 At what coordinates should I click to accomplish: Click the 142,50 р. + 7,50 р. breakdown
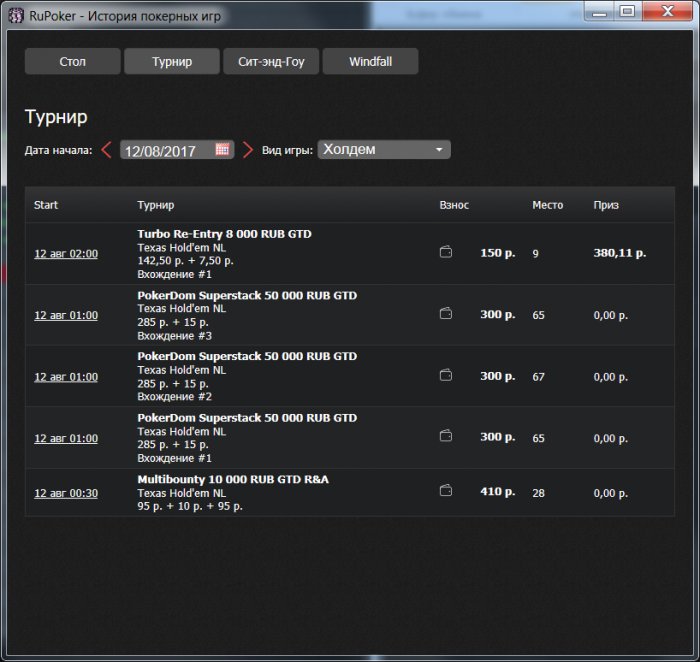point(185,261)
